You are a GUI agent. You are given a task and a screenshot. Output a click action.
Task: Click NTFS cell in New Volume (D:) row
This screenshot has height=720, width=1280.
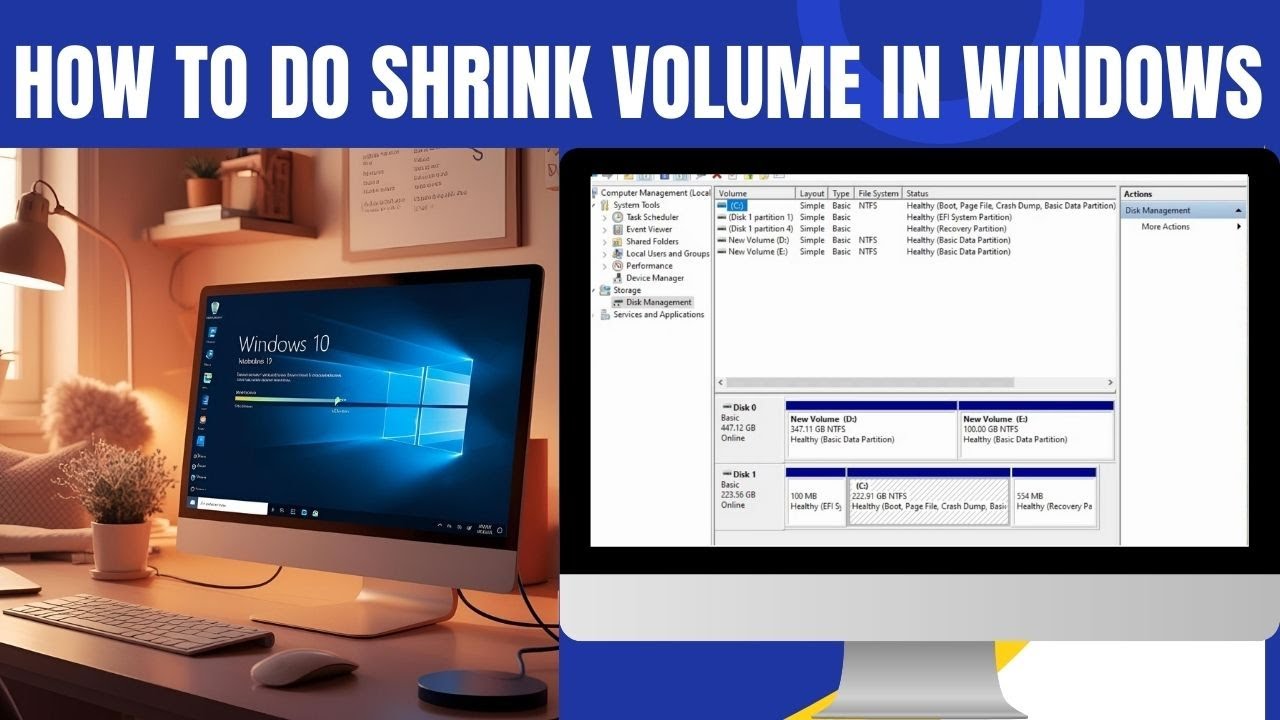pyautogui.click(x=867, y=240)
